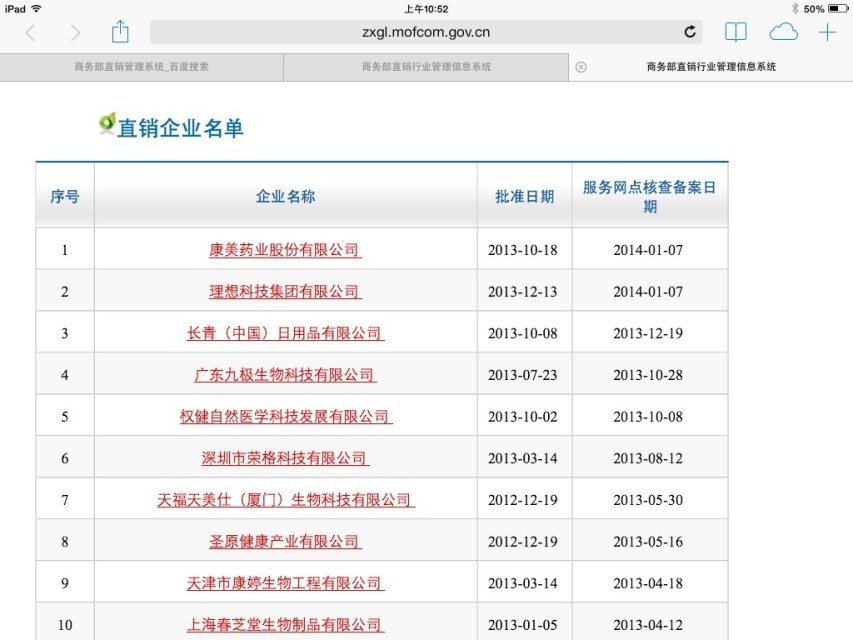Open link 广东九极生物科技有限公司
The image size is (853, 640).
click(x=285, y=375)
